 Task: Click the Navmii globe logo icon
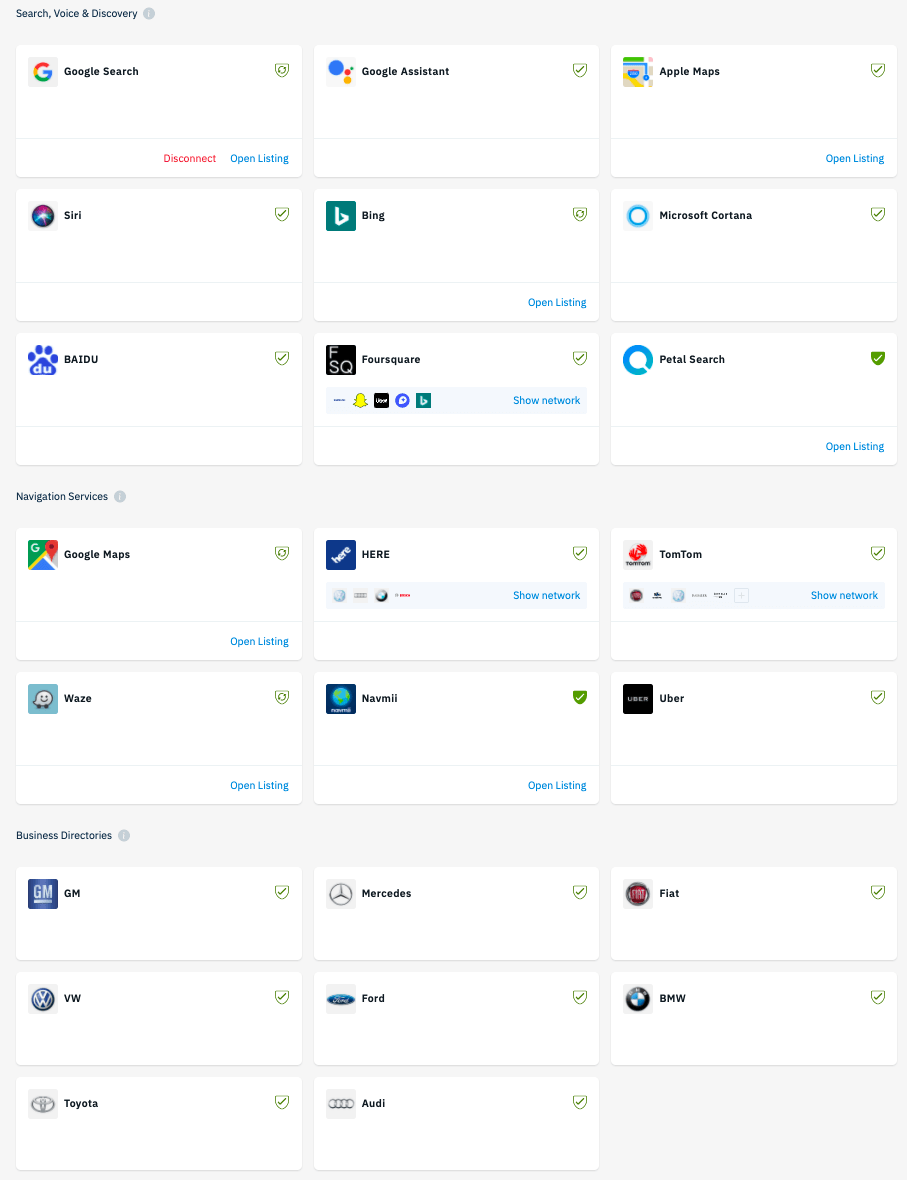tap(341, 698)
